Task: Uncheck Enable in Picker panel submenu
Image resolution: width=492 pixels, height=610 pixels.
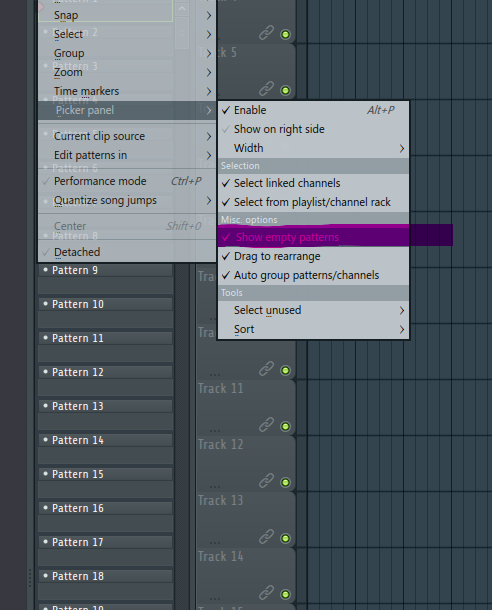Action: click(313, 110)
